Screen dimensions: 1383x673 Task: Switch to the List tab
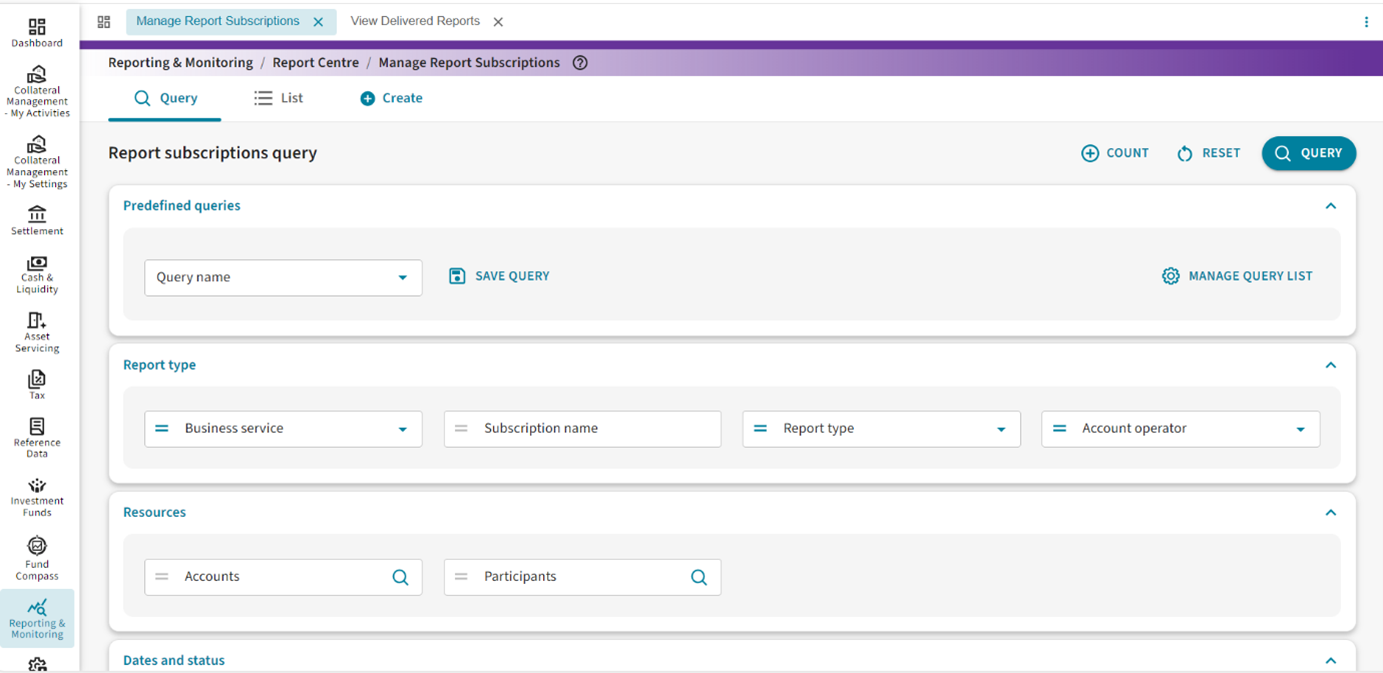[279, 98]
